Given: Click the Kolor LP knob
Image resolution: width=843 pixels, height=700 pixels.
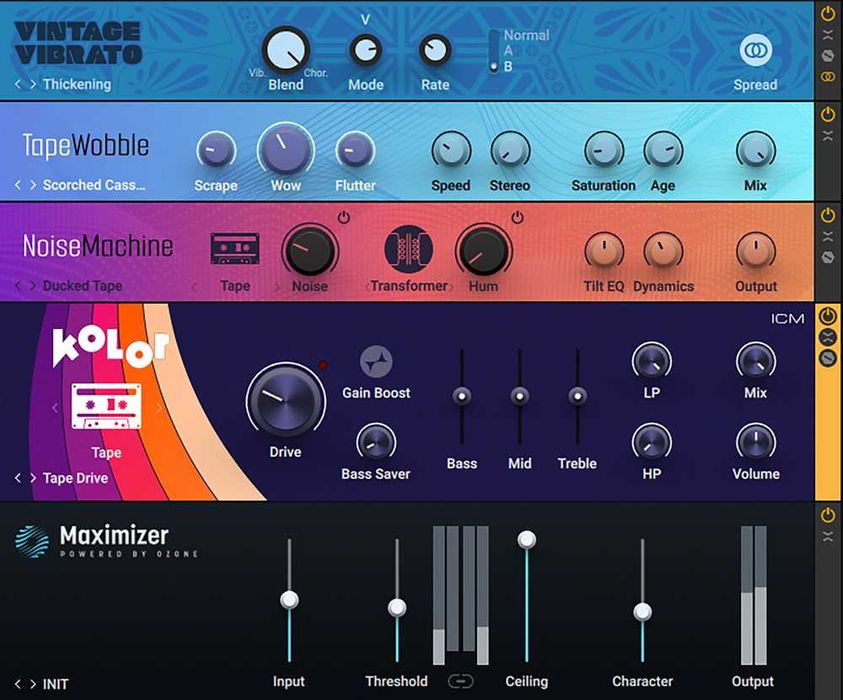Looking at the screenshot, I should point(652,361).
